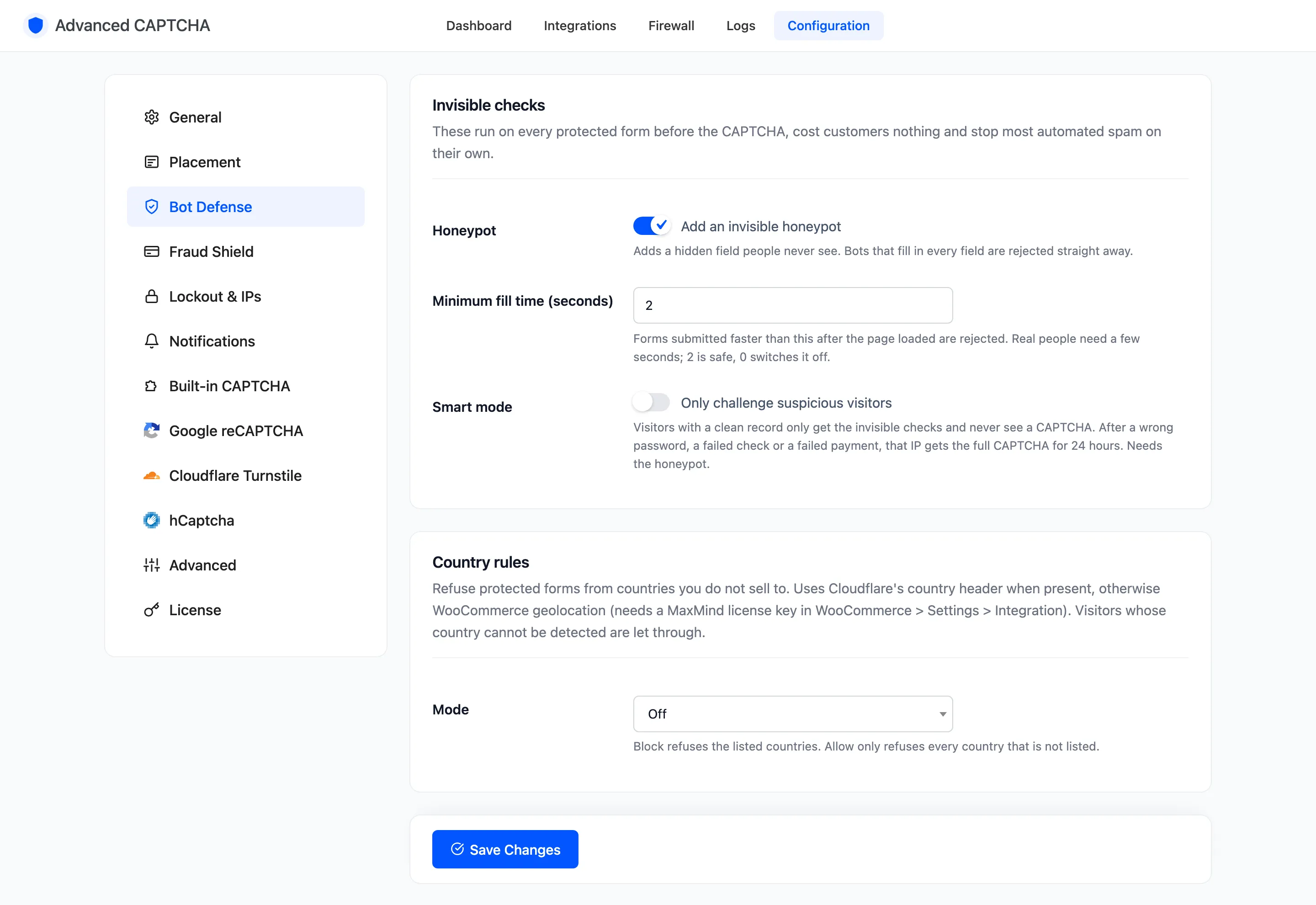Open Placement via its form icon
The height and width of the screenshot is (905, 1316).
coord(151,162)
